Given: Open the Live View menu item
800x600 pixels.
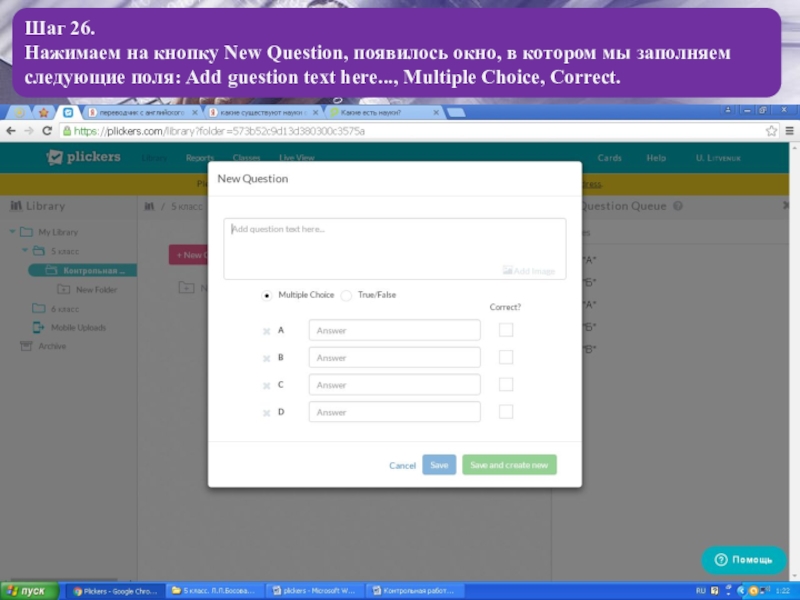Looking at the screenshot, I should [x=297, y=158].
